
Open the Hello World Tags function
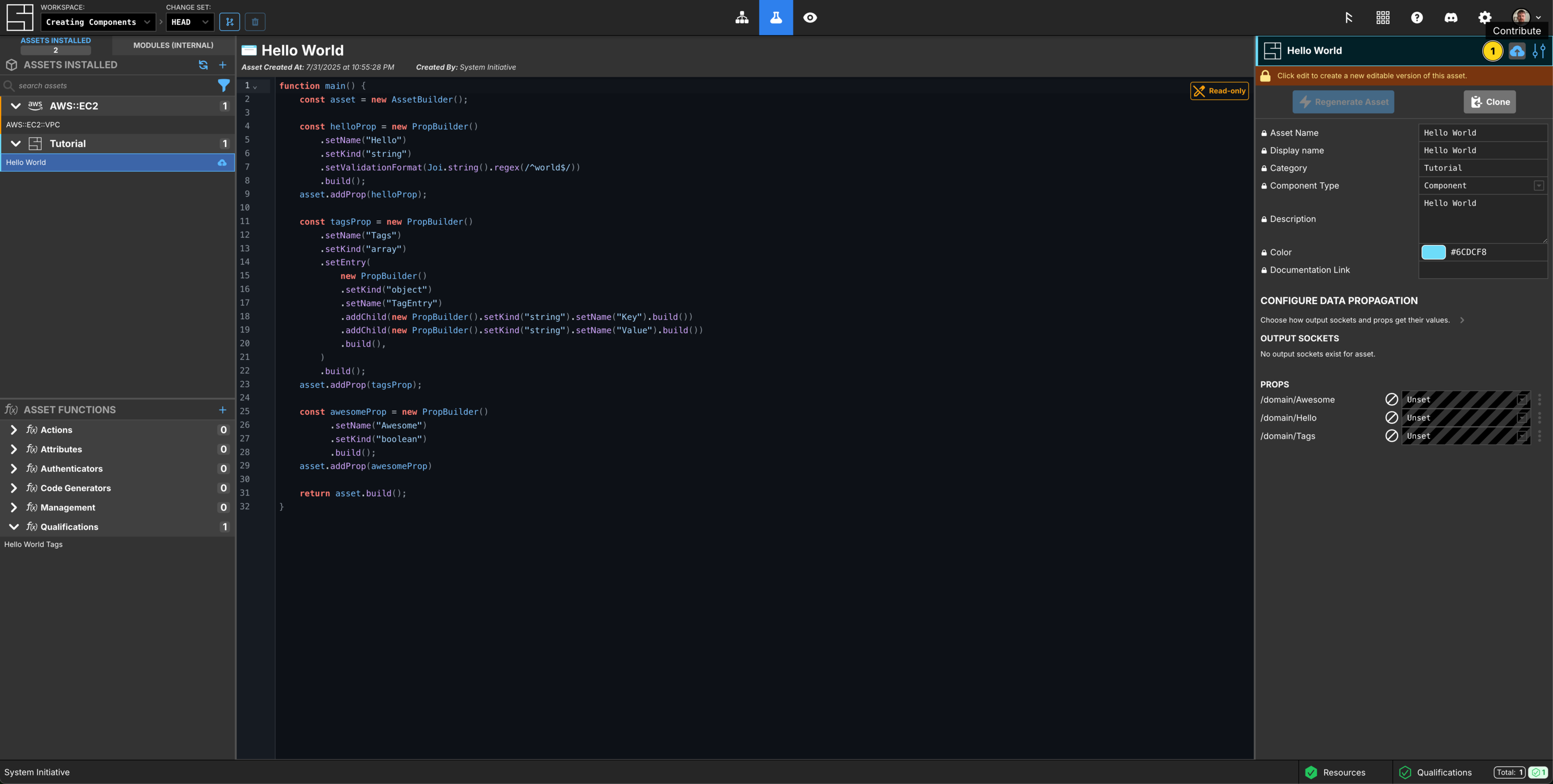[x=117, y=544]
